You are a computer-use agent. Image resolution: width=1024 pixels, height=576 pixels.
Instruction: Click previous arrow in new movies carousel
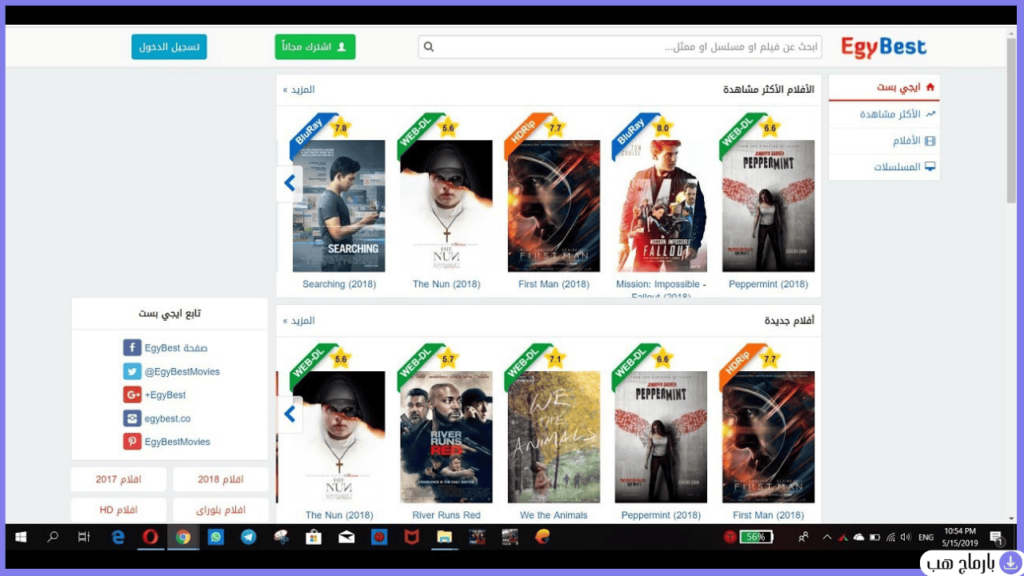(290, 414)
